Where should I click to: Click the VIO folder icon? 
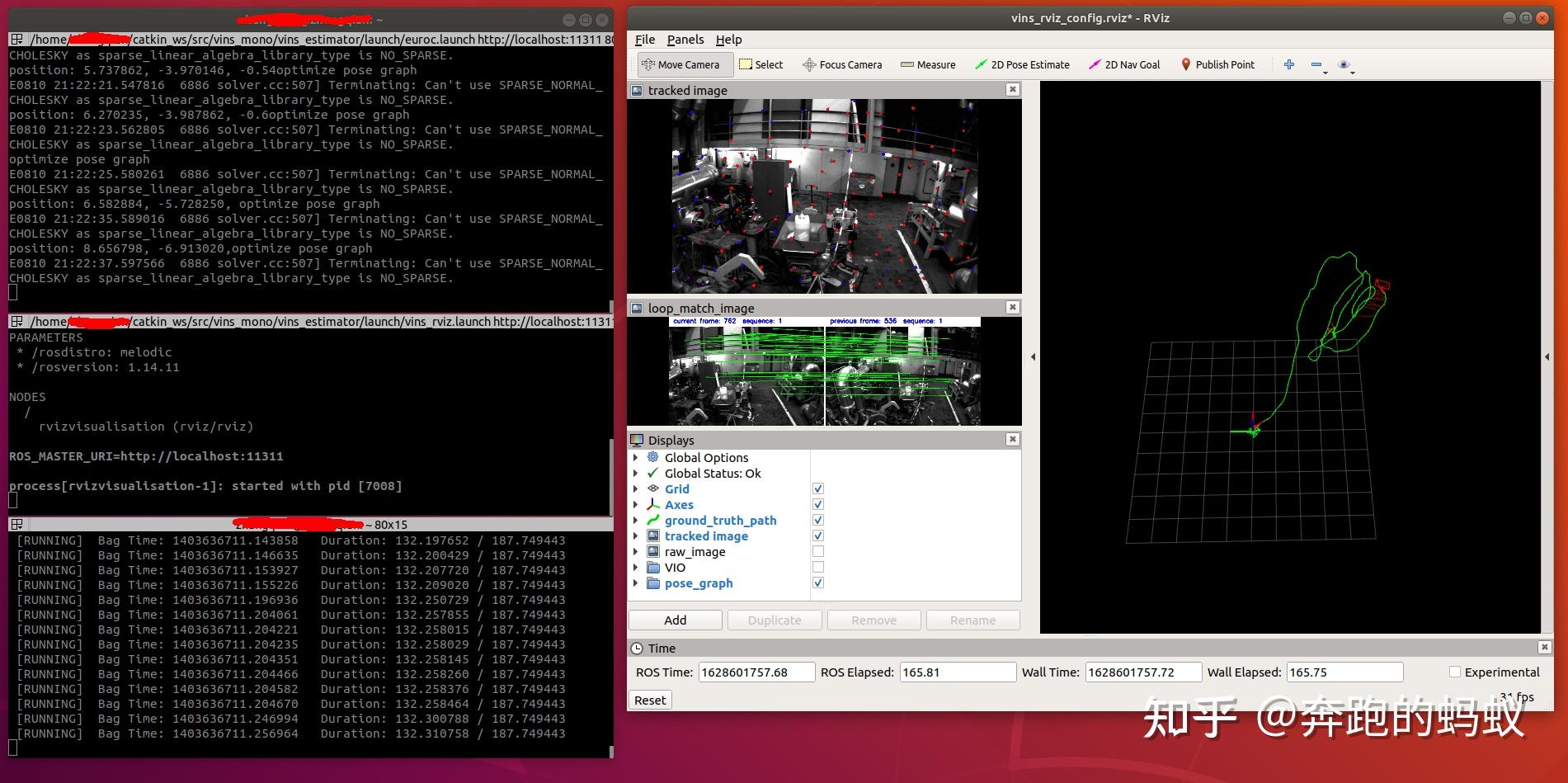[x=653, y=567]
